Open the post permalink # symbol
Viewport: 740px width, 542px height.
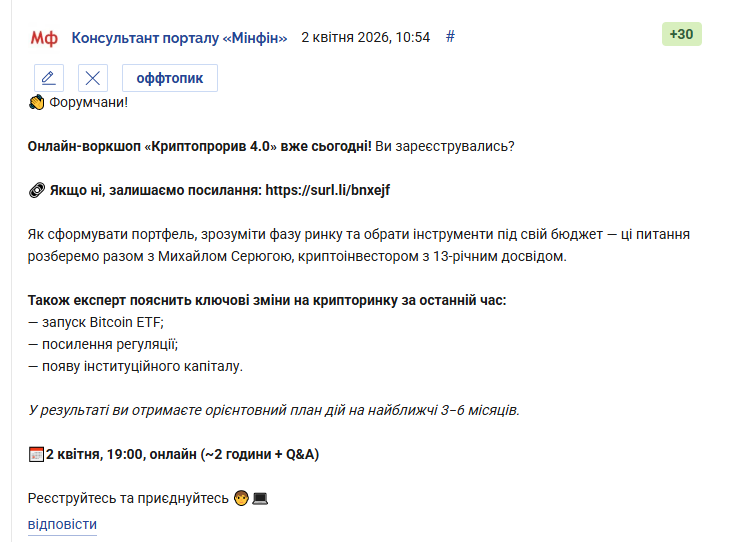click(x=450, y=37)
